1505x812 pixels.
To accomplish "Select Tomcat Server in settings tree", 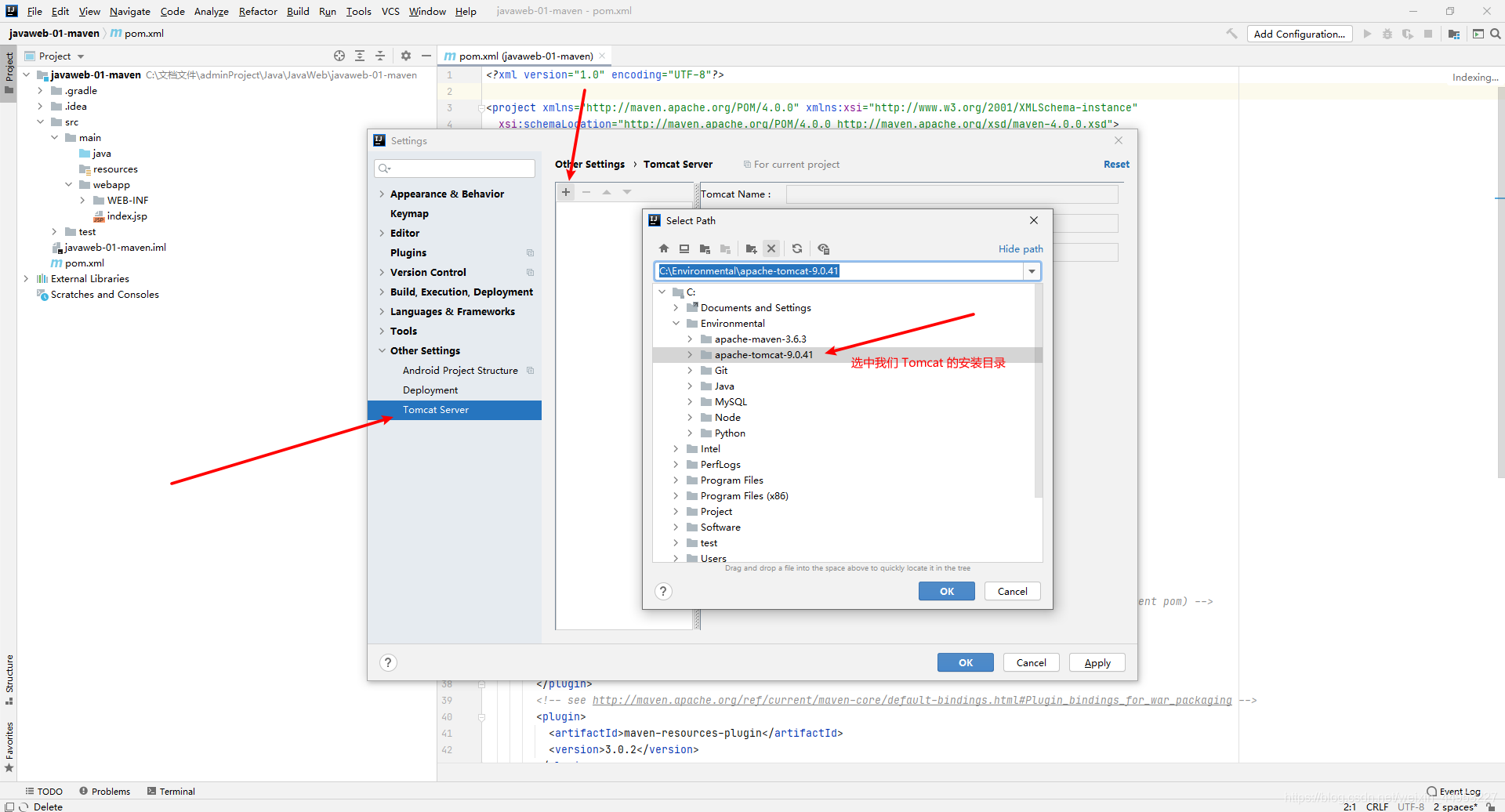I will point(455,410).
